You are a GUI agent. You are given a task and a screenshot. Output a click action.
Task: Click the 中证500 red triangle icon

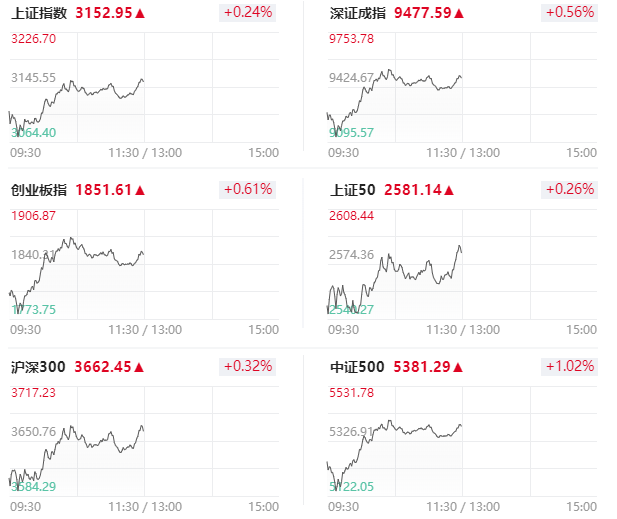[x=458, y=368]
